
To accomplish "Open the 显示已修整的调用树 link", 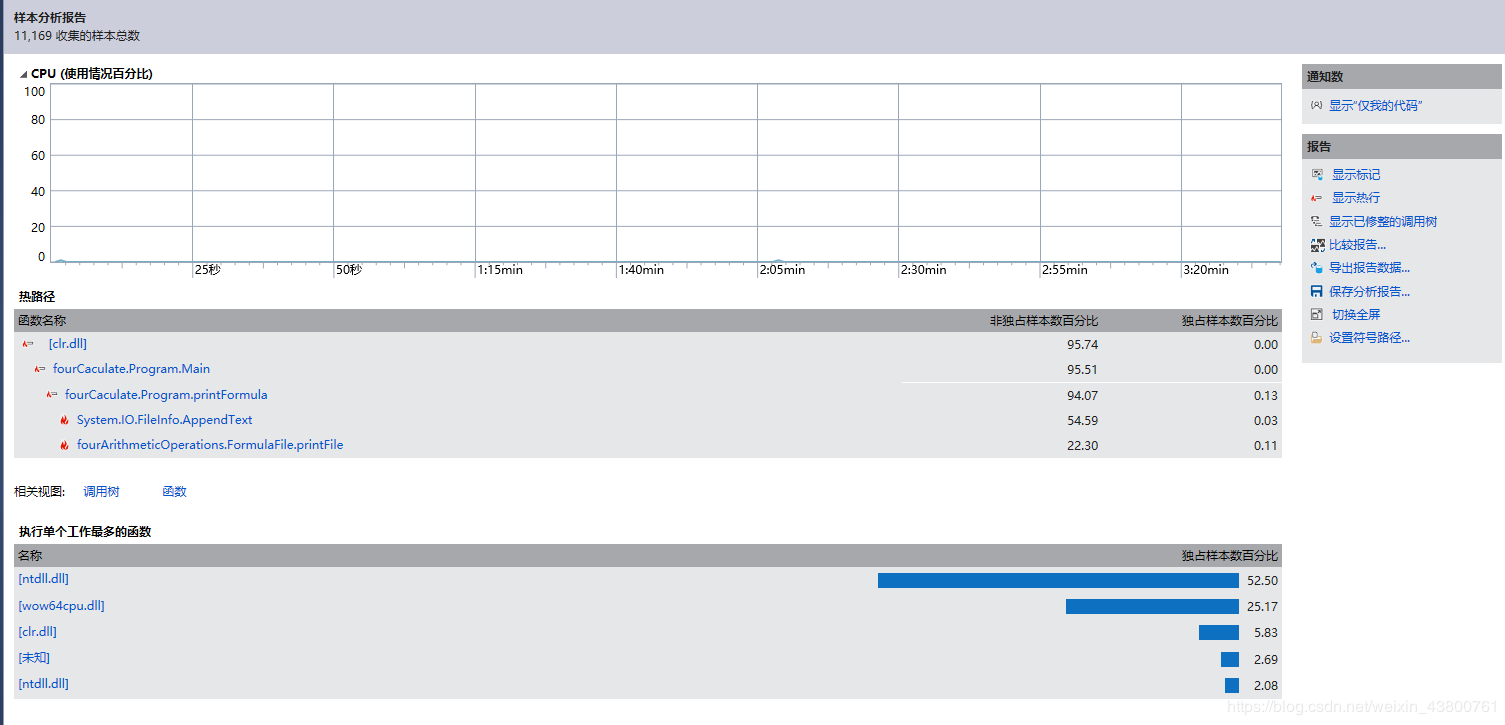I will [1383, 222].
